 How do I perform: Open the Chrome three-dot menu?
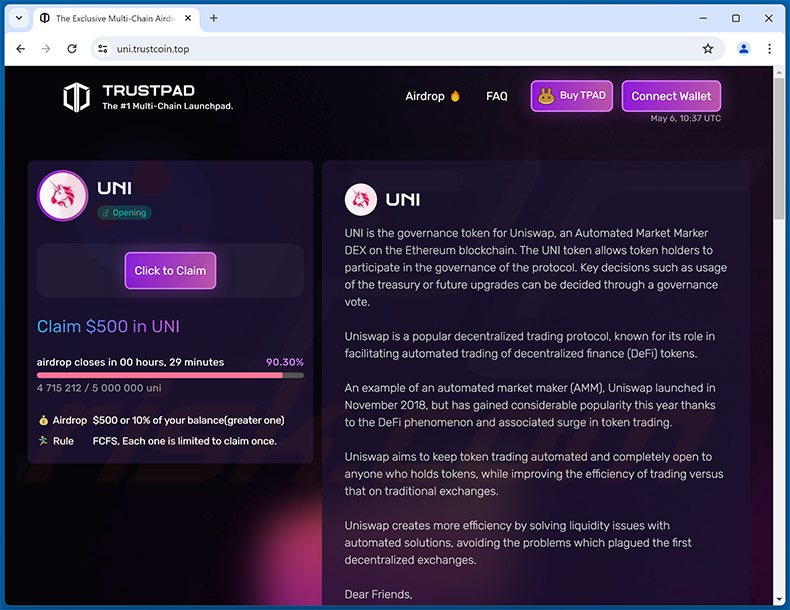pos(769,49)
